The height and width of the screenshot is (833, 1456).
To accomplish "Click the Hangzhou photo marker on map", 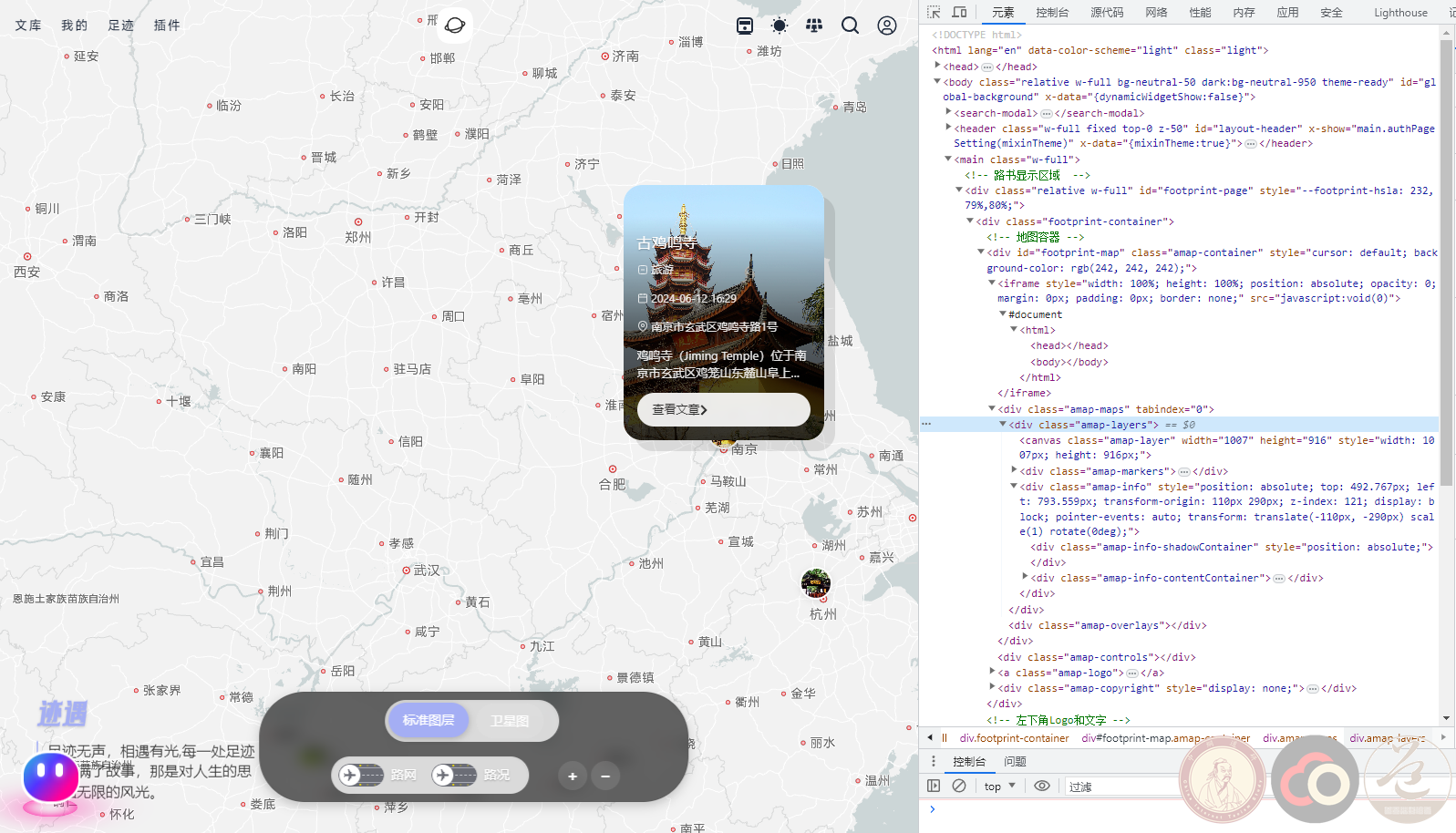I will 815,582.
